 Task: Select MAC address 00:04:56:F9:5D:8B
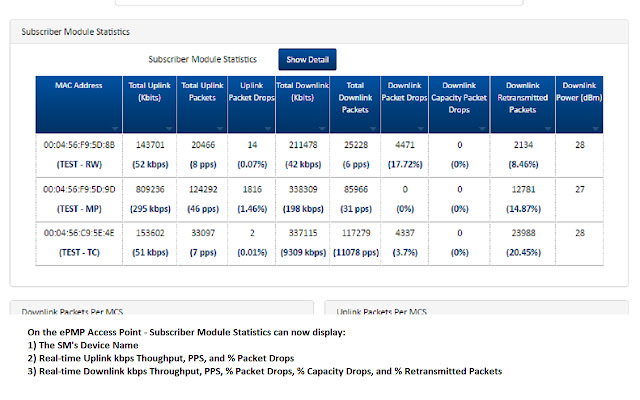point(79,145)
